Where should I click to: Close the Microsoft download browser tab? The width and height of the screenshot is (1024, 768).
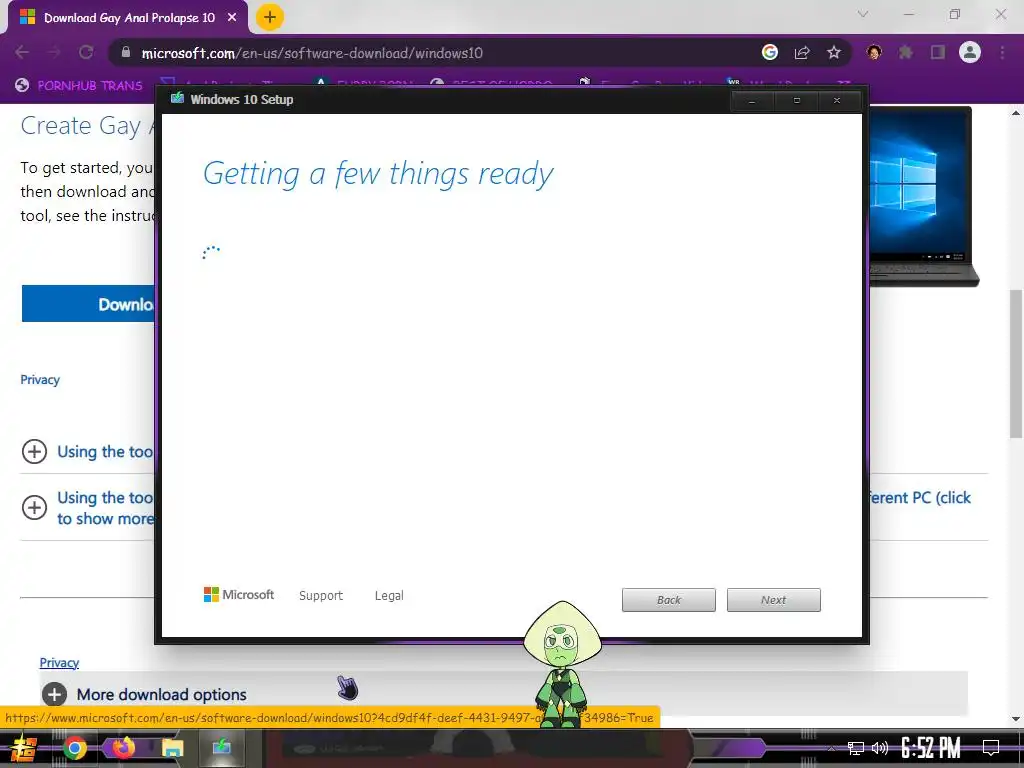coord(232,18)
